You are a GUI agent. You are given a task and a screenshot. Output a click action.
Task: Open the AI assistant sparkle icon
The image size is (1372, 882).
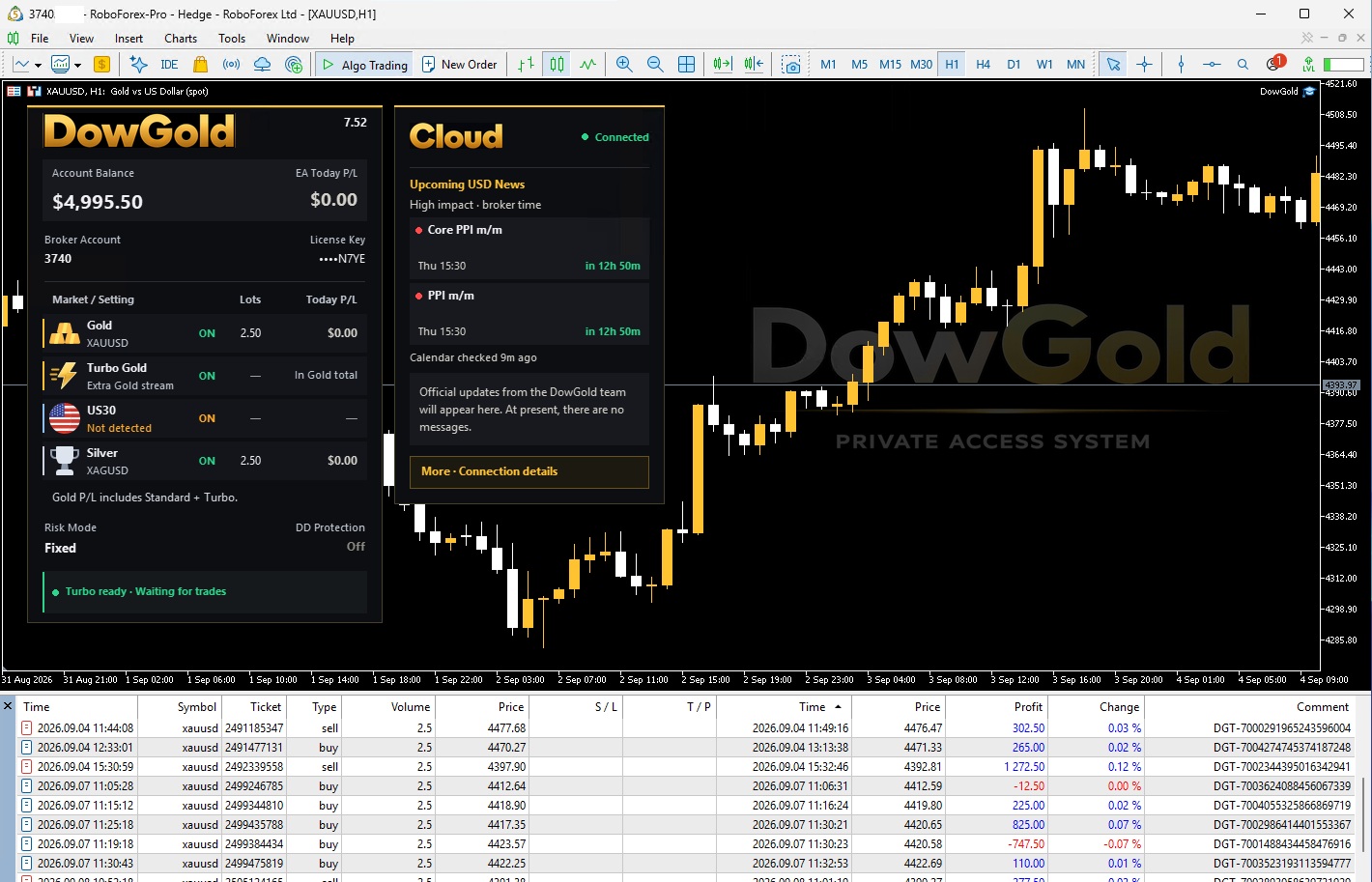pos(139,65)
